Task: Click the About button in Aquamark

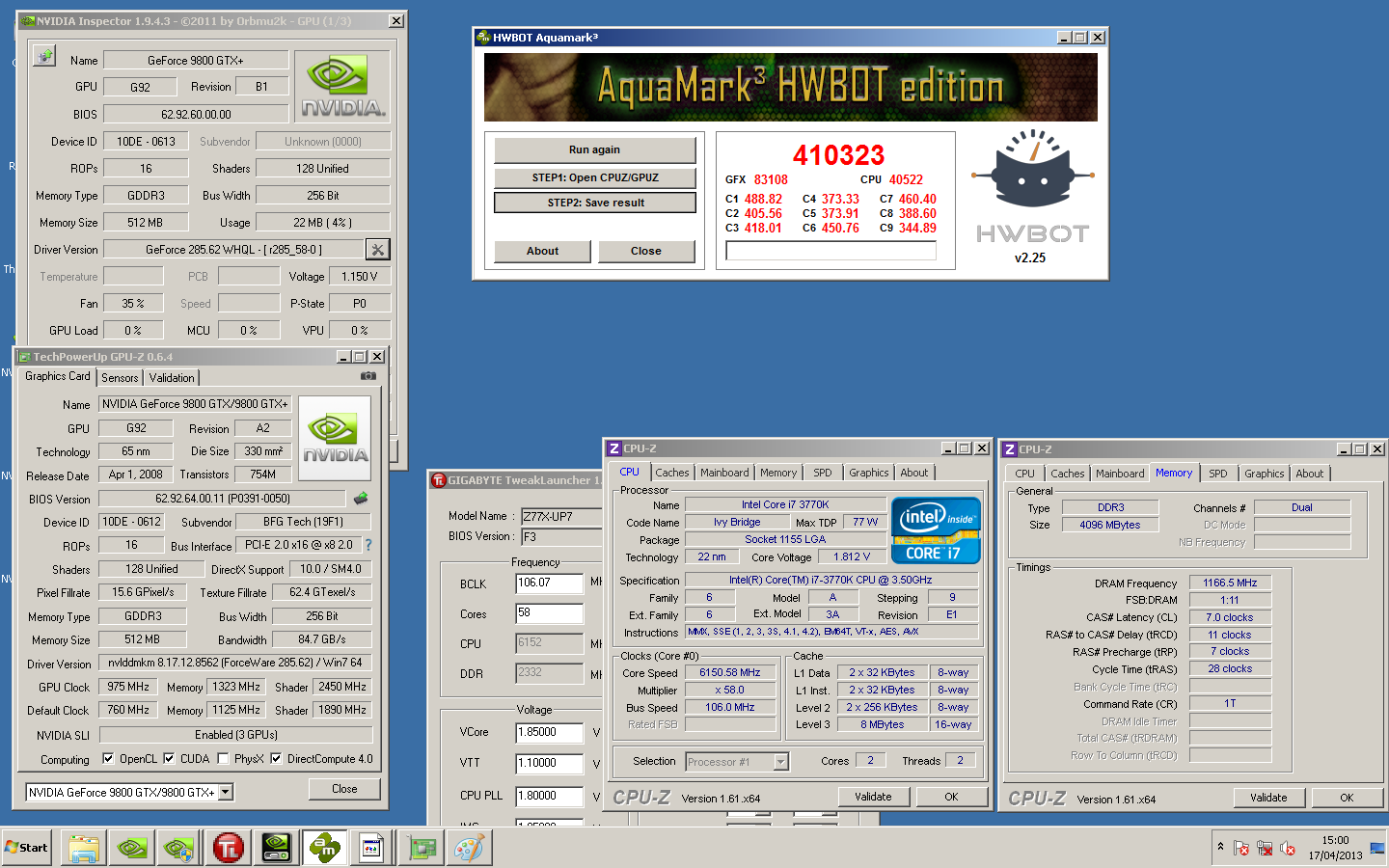Action: point(542,251)
